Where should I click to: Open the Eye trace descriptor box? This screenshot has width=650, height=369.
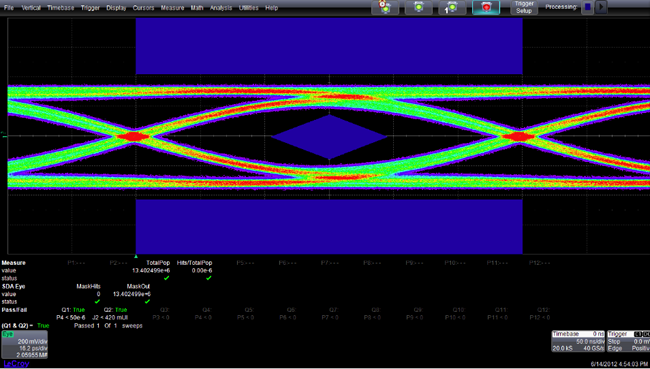[x=24, y=345]
